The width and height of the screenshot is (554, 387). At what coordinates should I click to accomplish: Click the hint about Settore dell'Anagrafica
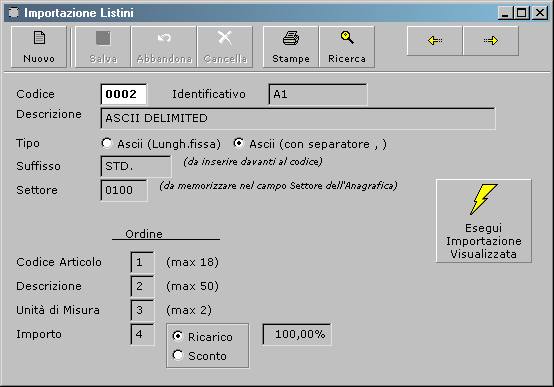(278, 186)
